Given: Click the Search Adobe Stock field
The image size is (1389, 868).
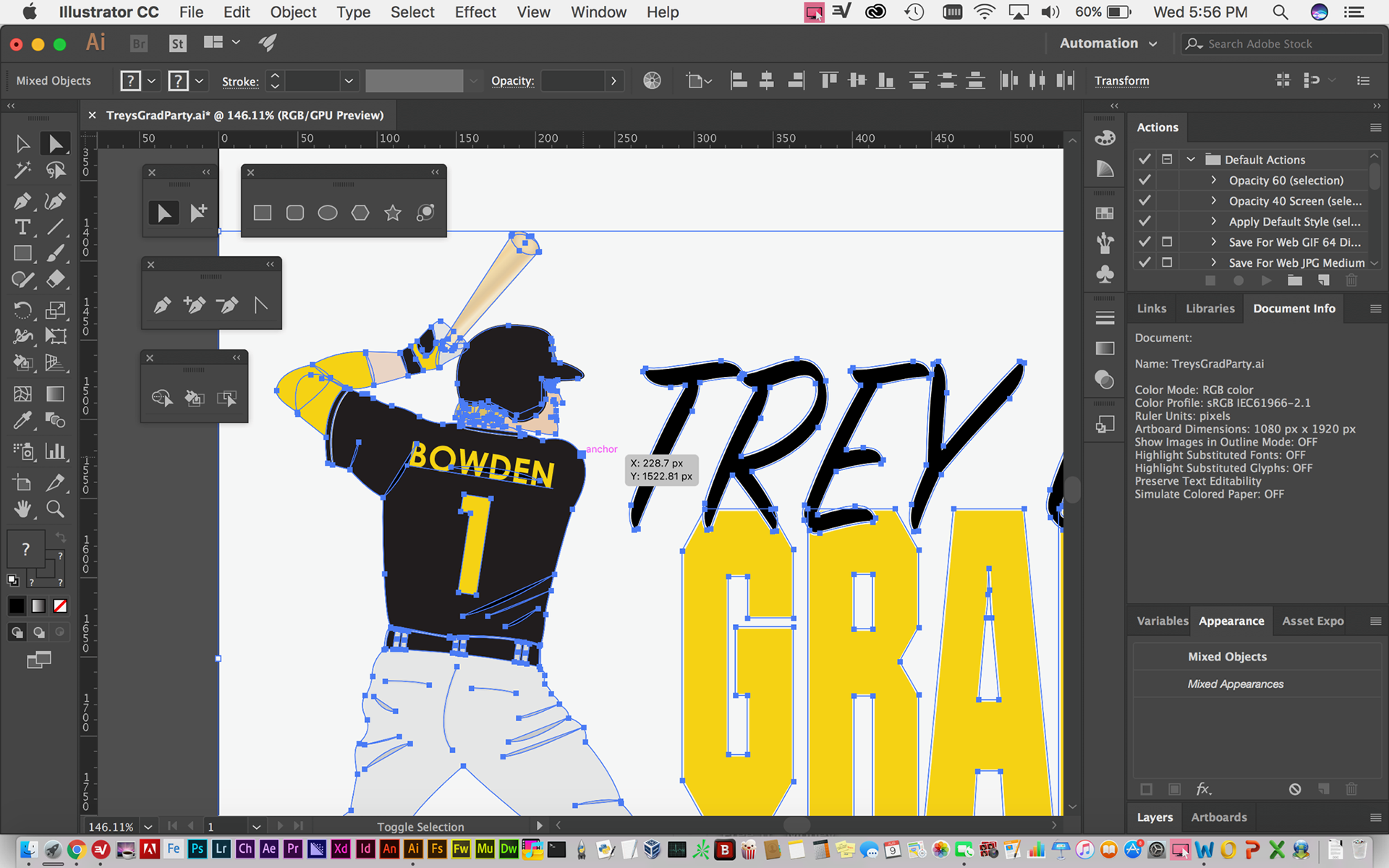Looking at the screenshot, I should [x=1281, y=43].
